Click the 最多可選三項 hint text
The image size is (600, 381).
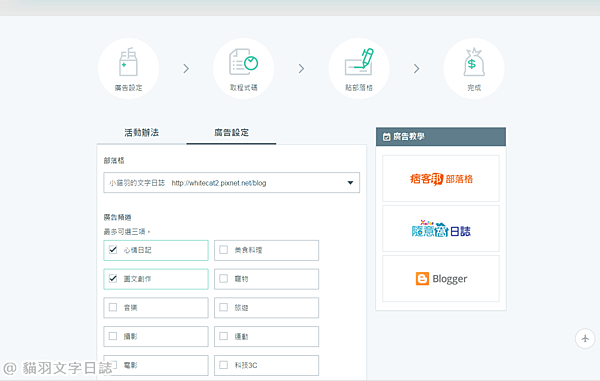pos(127,231)
